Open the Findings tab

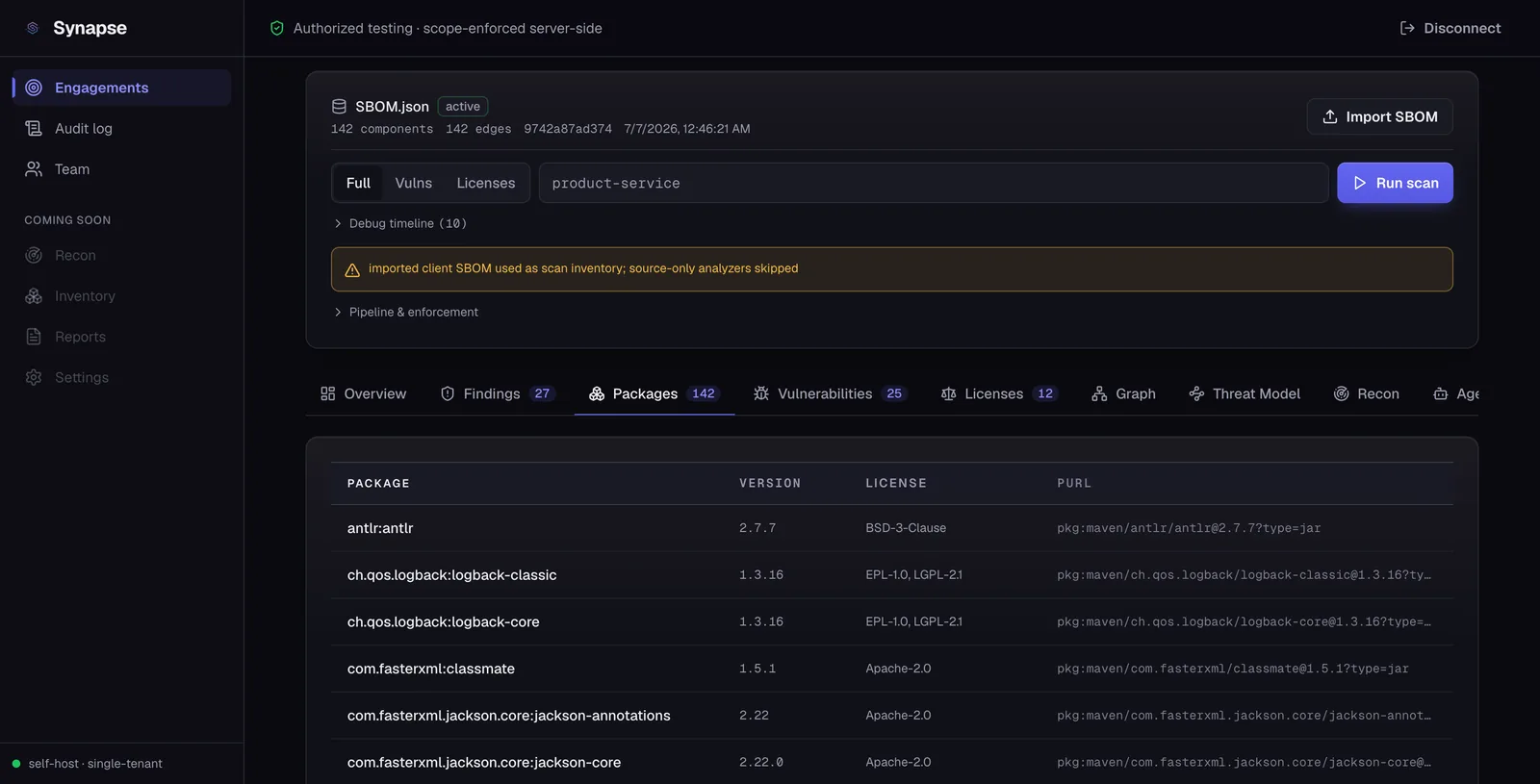coord(498,393)
